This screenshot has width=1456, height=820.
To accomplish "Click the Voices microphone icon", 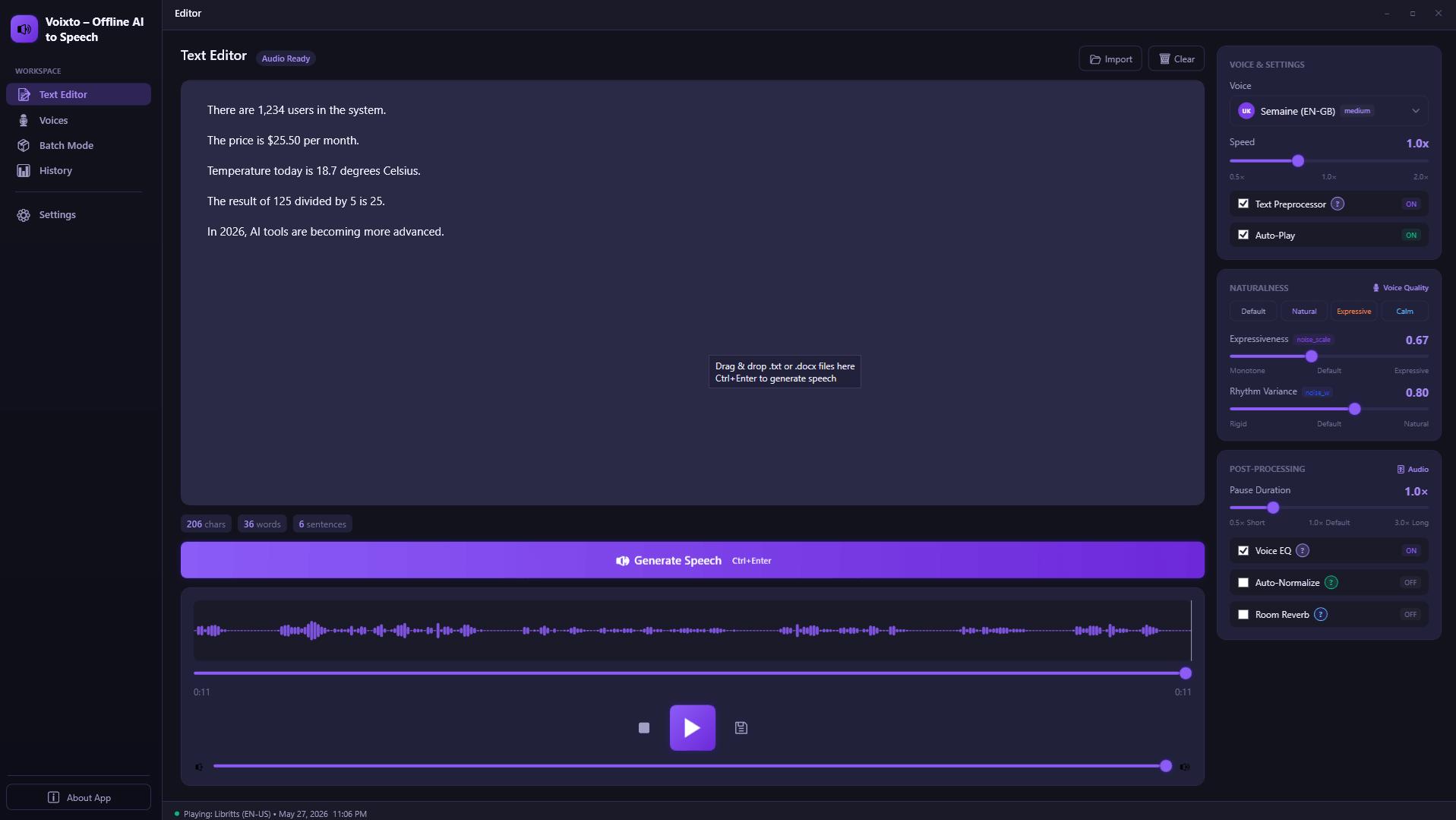I will (x=24, y=120).
